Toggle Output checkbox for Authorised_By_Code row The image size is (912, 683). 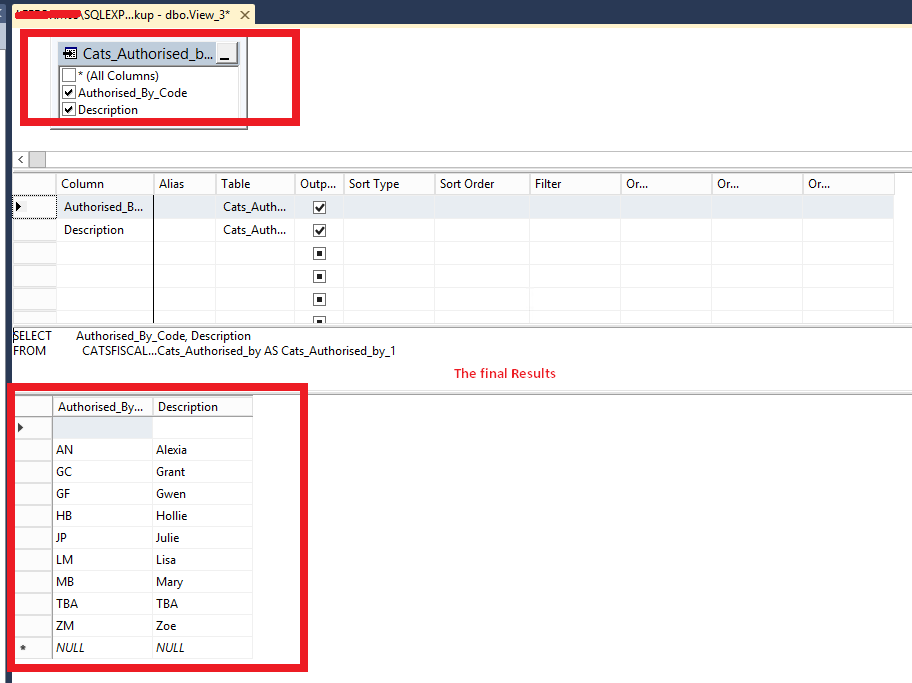click(319, 208)
